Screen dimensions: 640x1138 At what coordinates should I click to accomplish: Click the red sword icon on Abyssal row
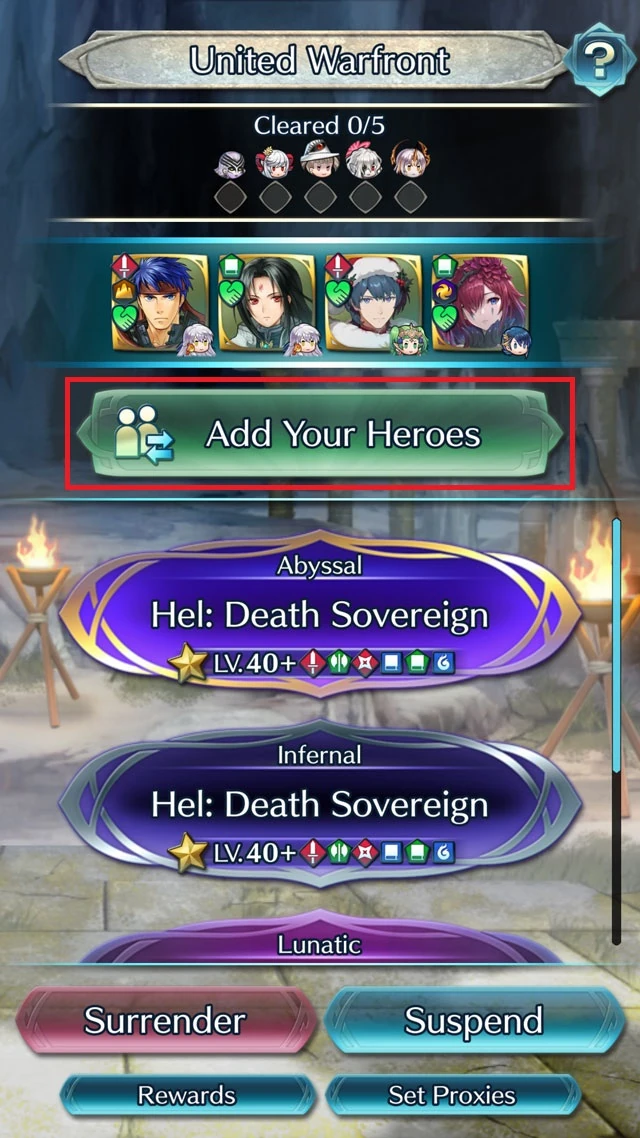pos(313,663)
